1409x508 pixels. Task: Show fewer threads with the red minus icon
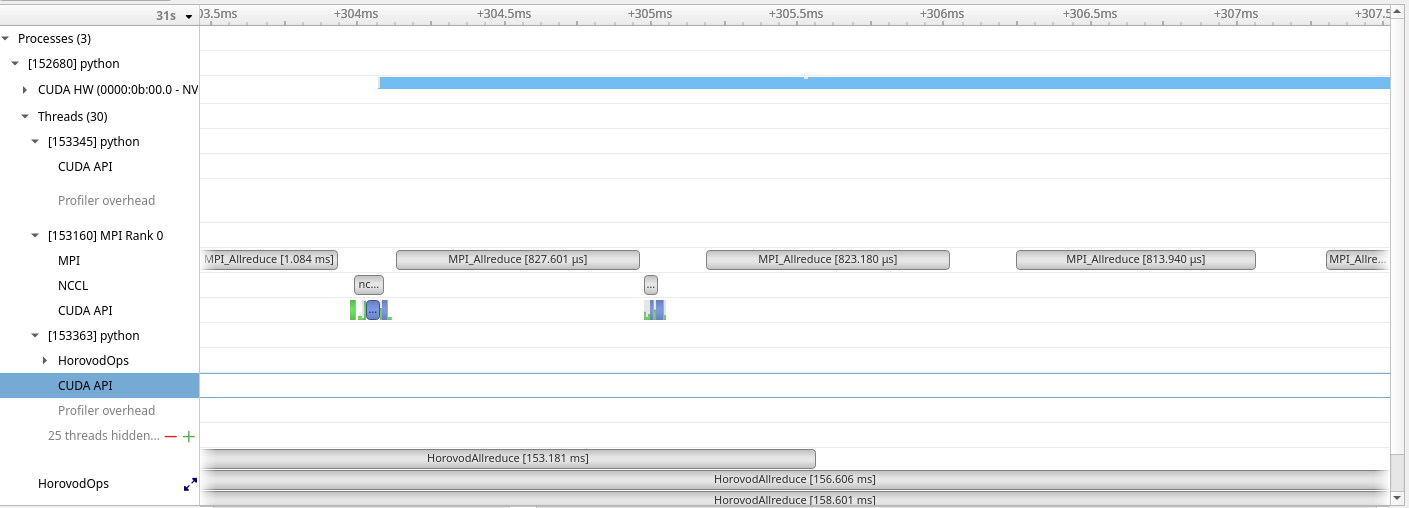coord(171,436)
